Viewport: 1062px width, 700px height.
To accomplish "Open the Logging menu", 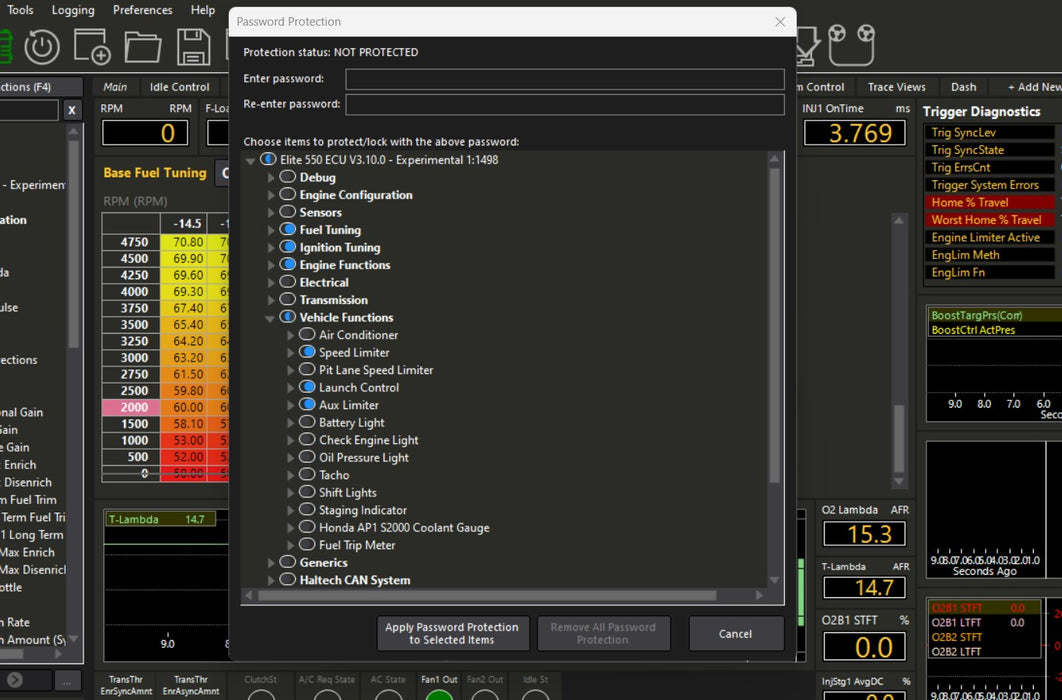I will point(73,10).
